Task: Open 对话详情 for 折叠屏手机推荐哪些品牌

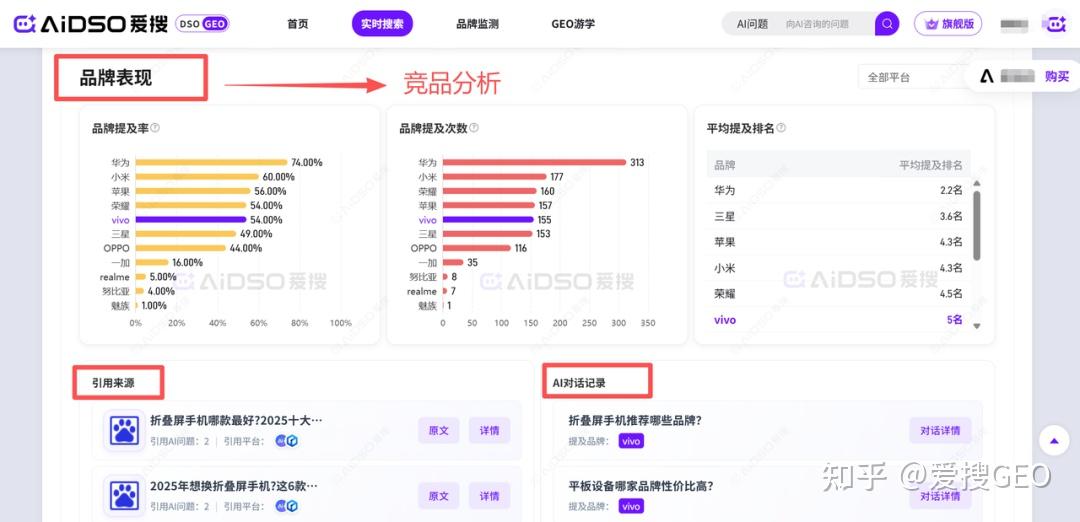Action: (x=940, y=430)
